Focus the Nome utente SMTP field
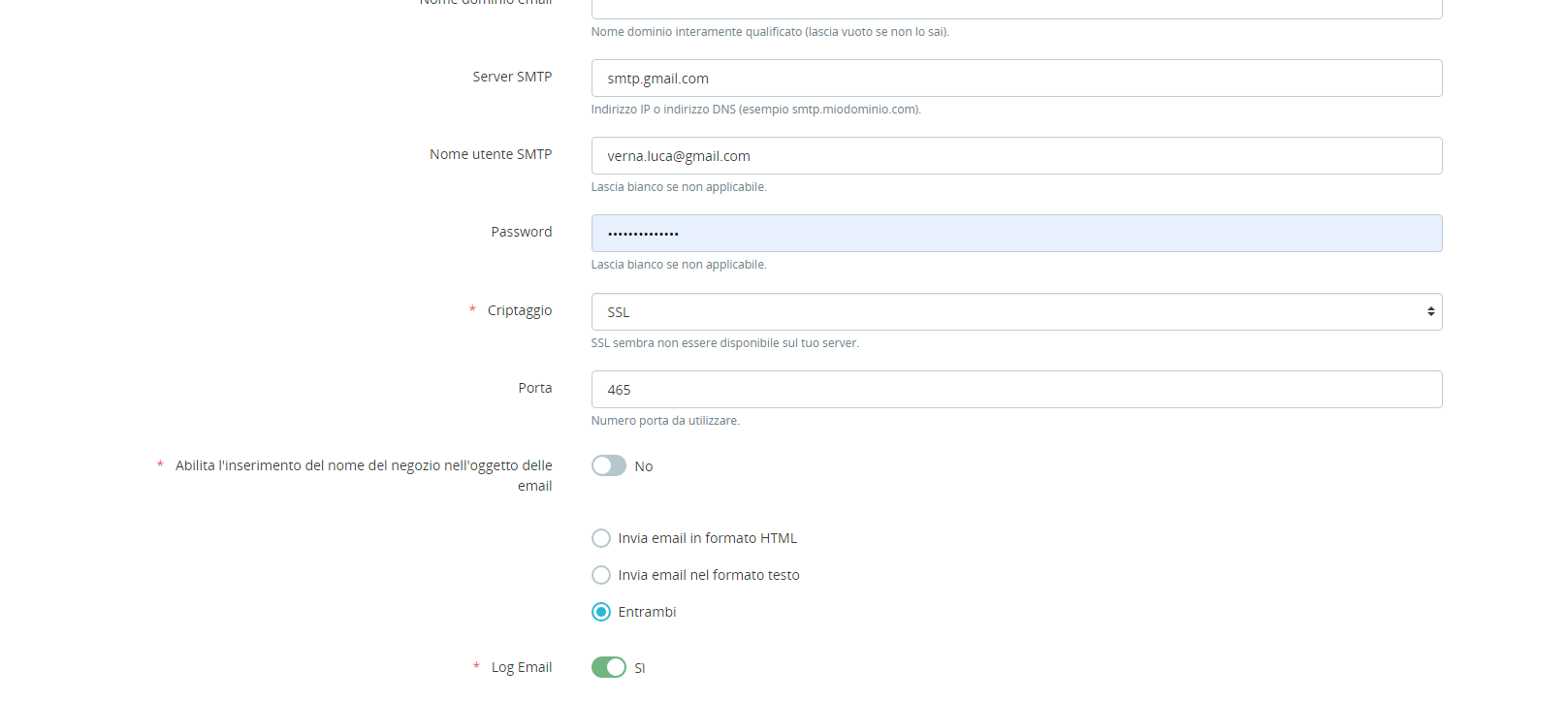 pos(1015,156)
